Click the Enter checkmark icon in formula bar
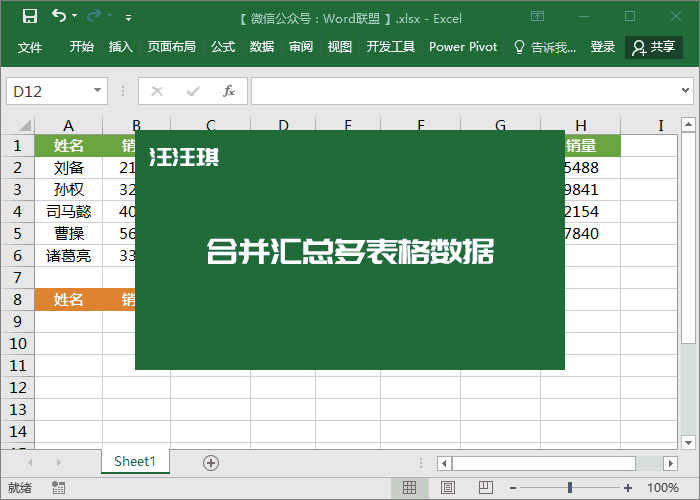Screen dimensions: 700x500 193,92
